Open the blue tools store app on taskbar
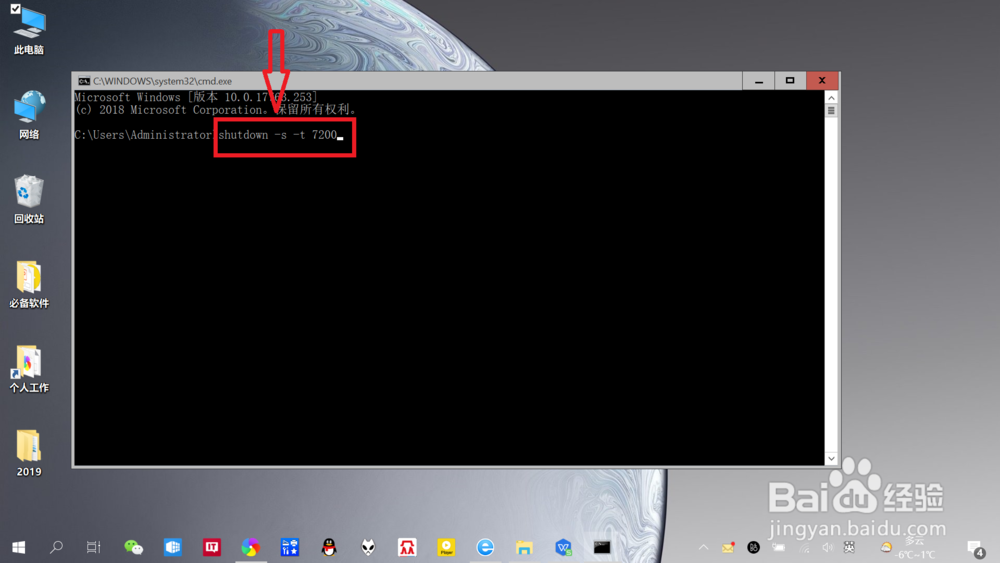 tap(290, 547)
